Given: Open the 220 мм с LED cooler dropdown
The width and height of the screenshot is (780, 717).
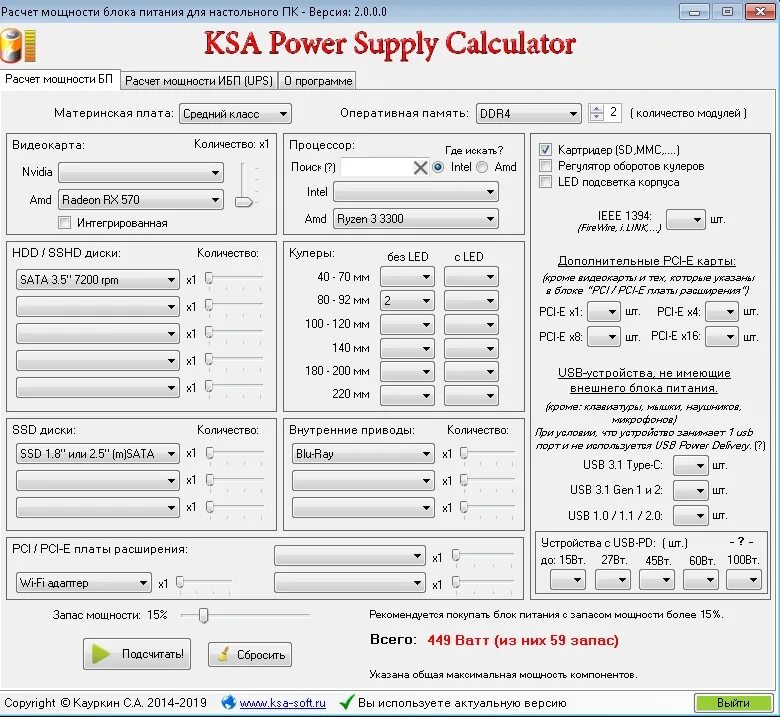Looking at the screenshot, I should [x=471, y=396].
